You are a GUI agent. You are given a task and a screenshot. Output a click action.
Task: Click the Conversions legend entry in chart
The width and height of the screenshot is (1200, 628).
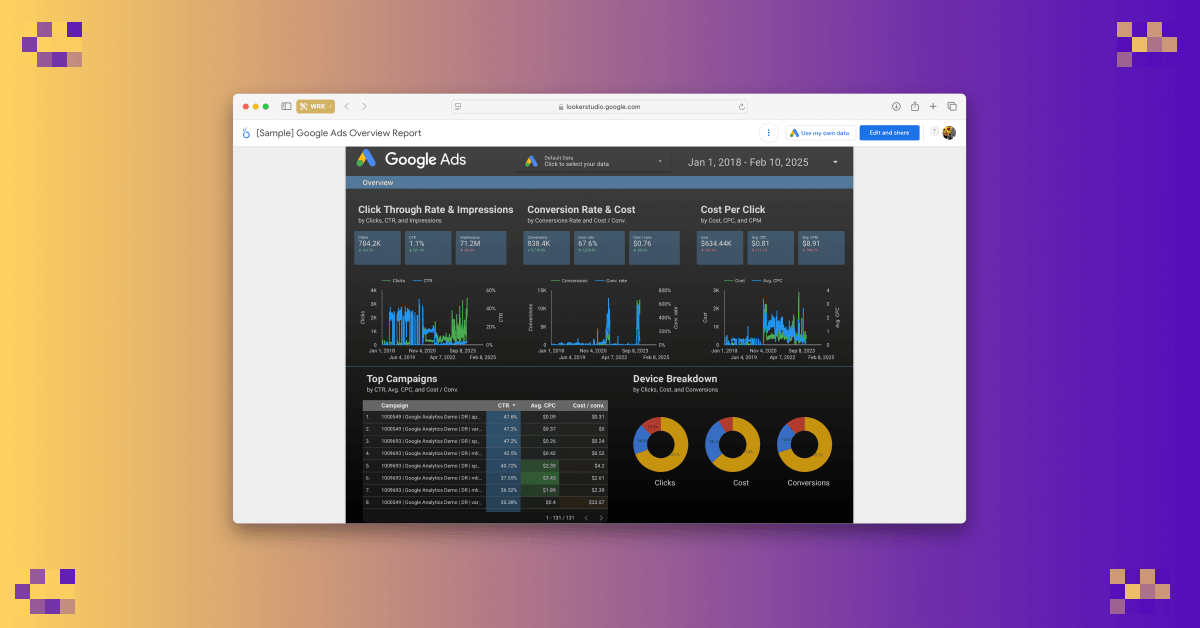tap(568, 281)
